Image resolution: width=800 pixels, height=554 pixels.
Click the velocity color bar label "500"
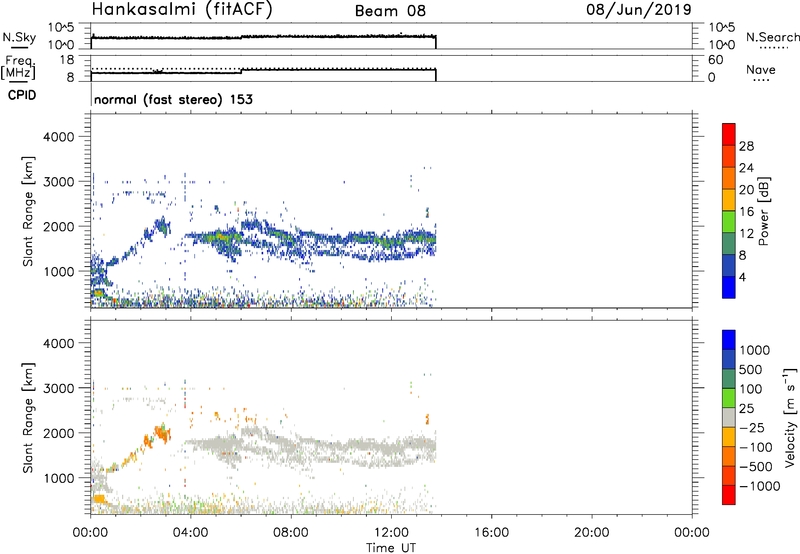750,370
